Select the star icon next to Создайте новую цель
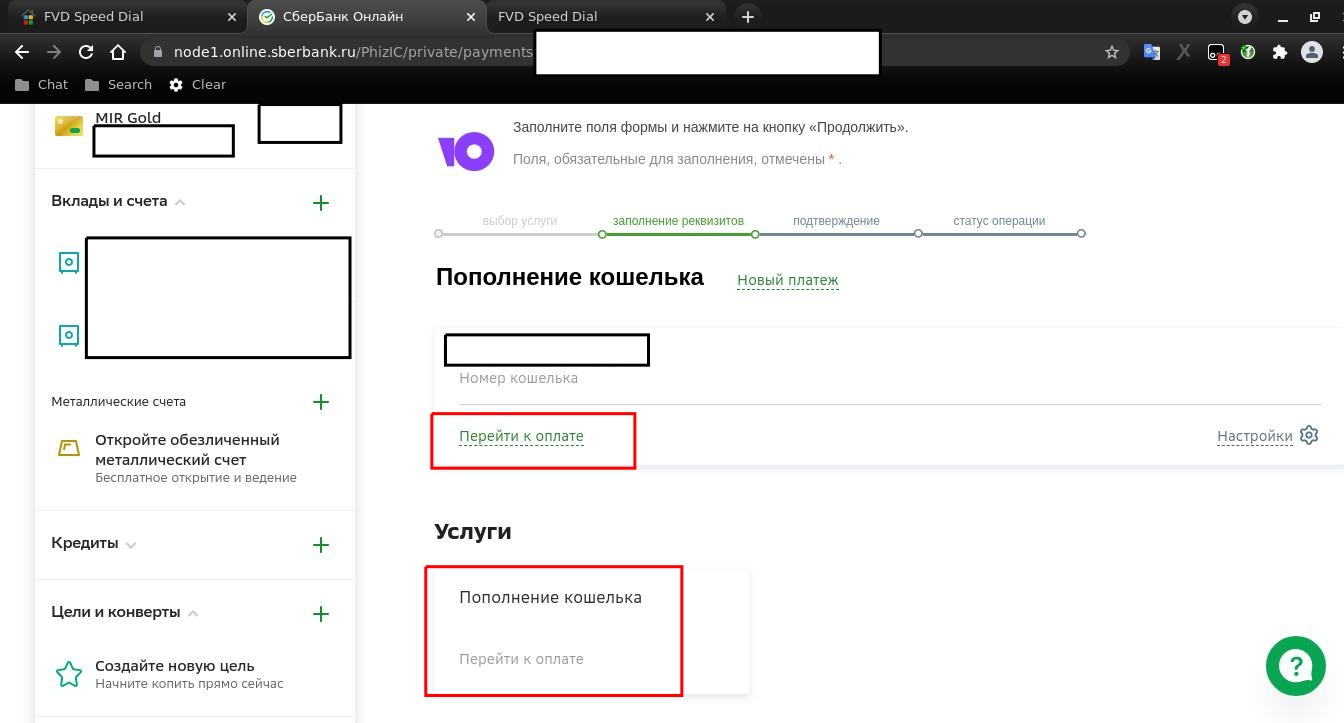This screenshot has height=723, width=1344. (69, 674)
